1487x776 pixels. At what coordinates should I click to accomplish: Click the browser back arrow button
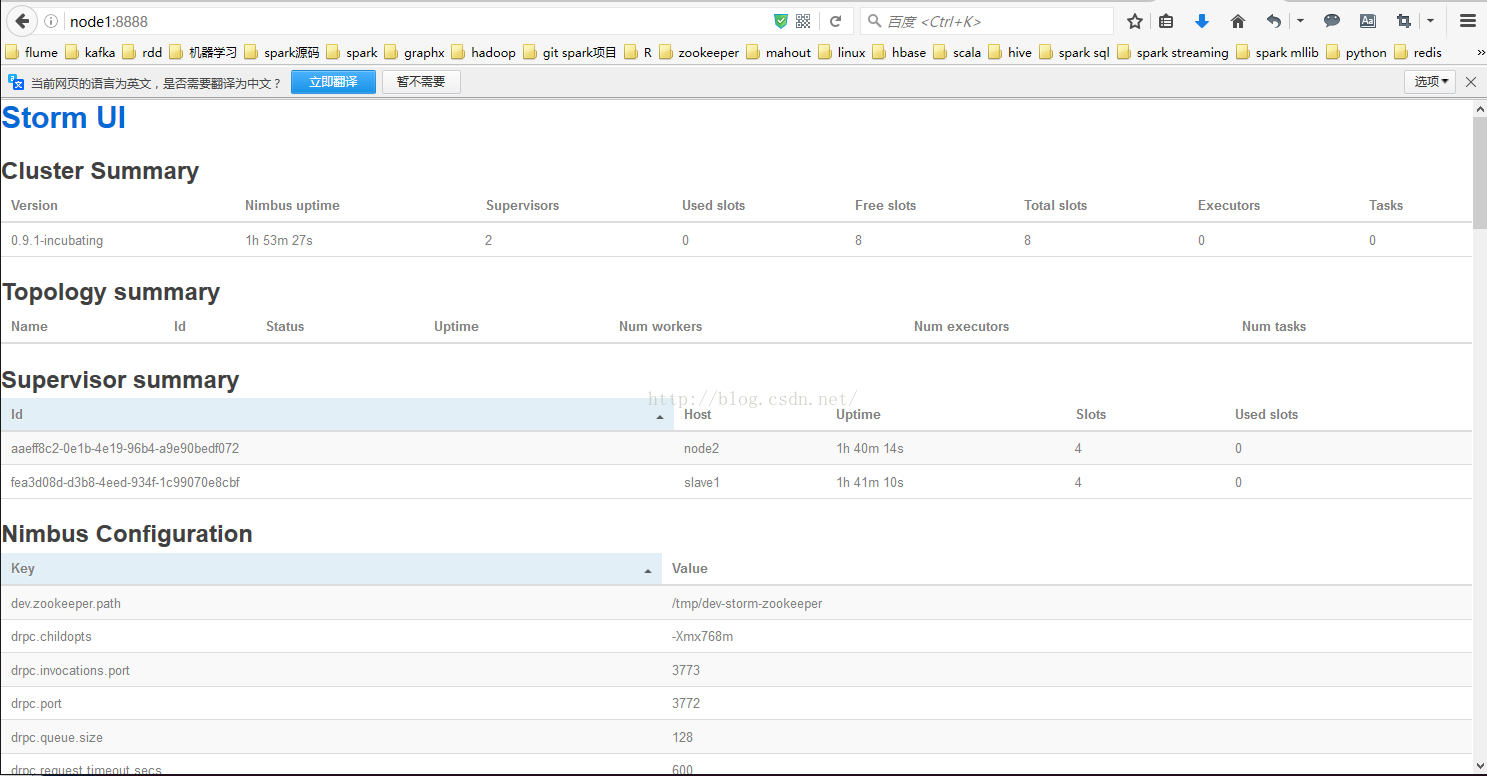pos(22,21)
